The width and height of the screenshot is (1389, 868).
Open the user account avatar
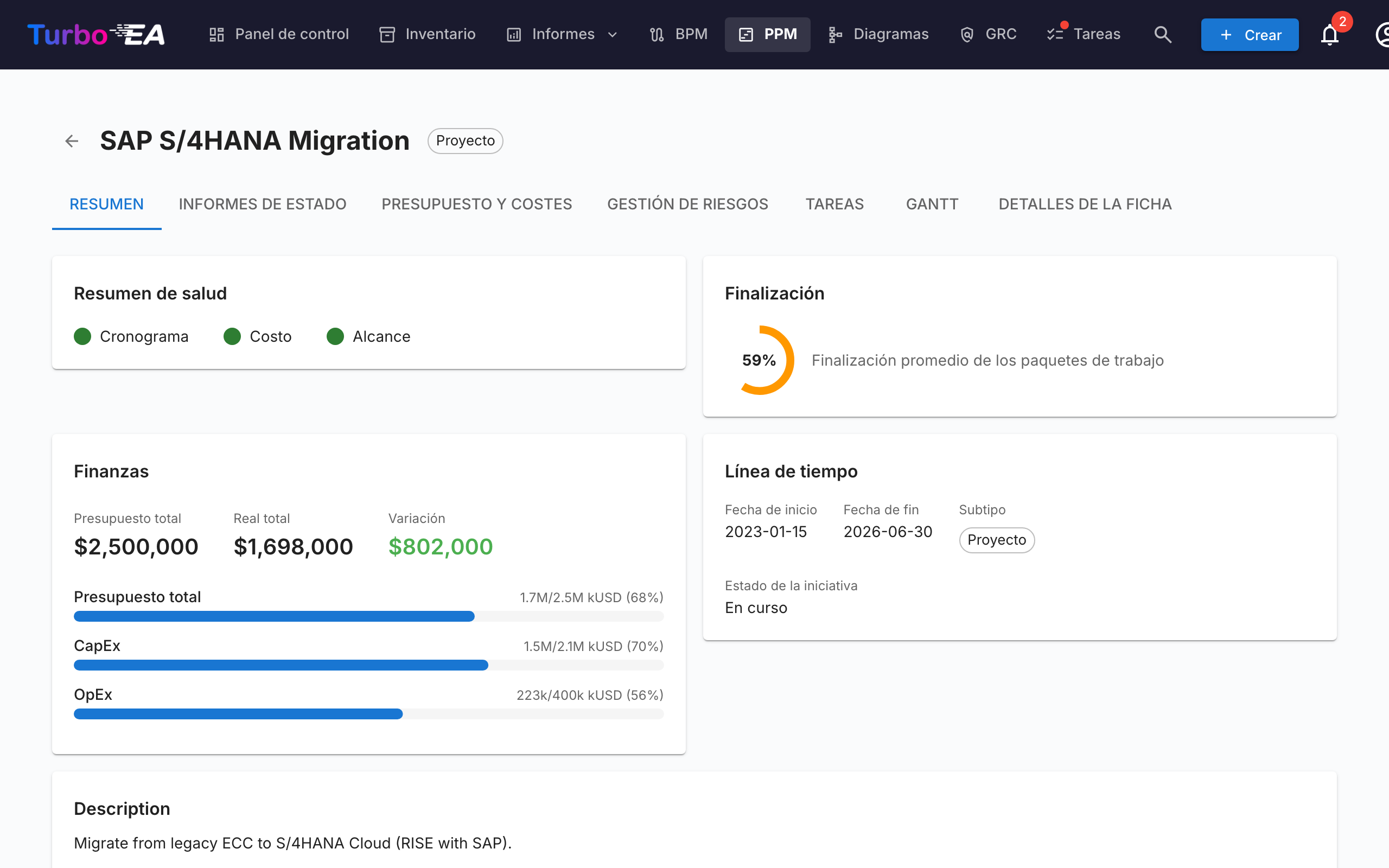1382,34
